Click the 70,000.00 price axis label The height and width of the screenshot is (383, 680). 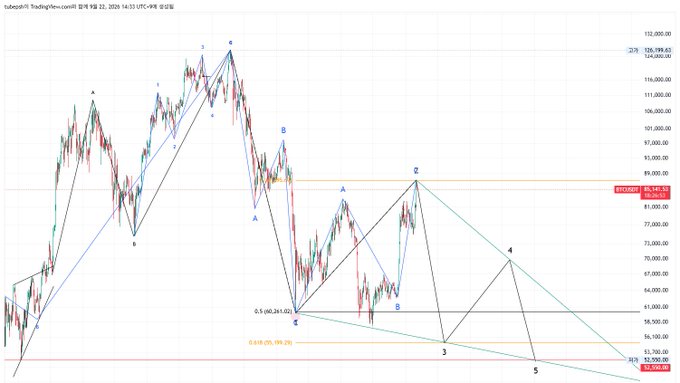(x=657, y=259)
